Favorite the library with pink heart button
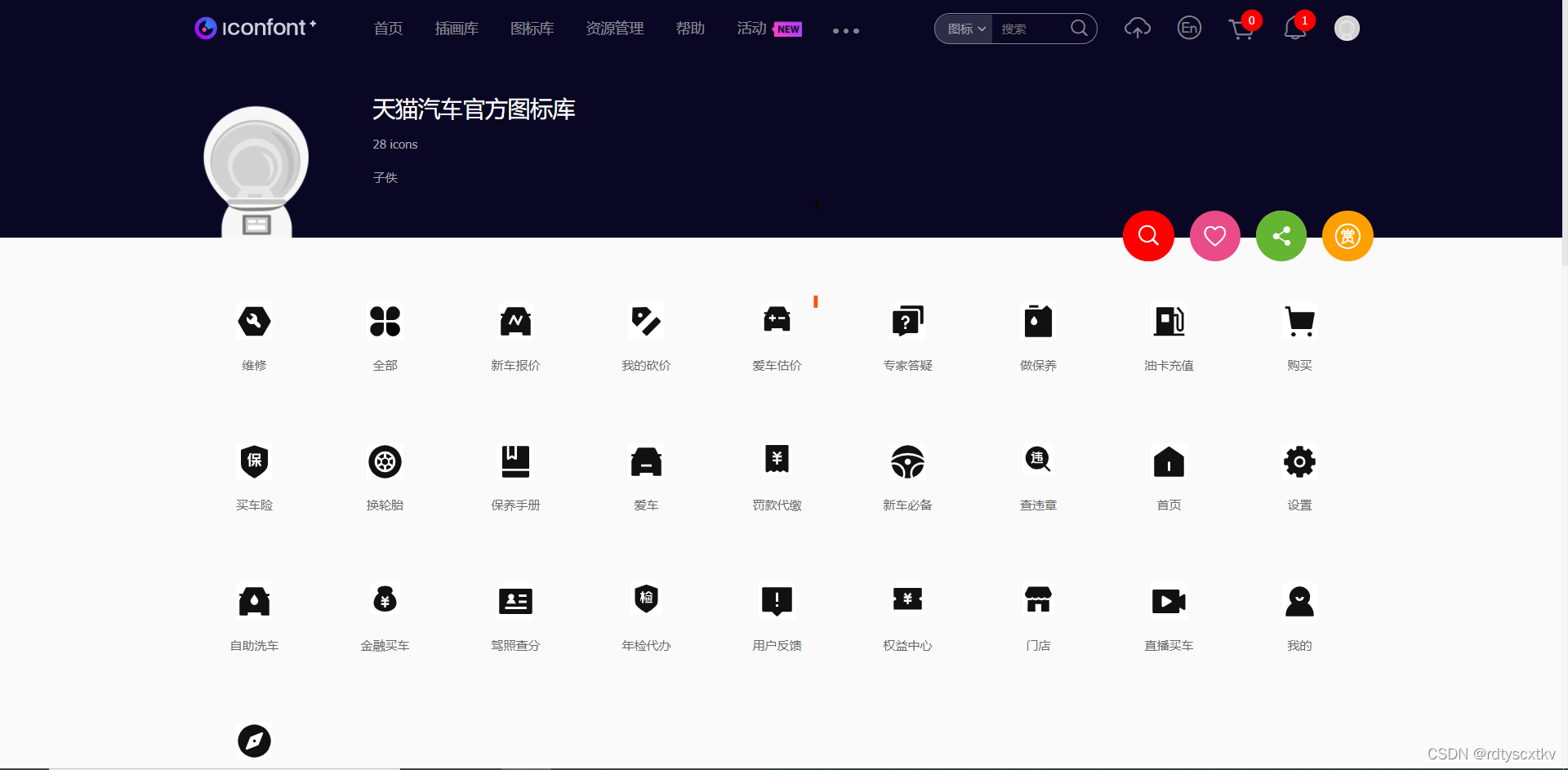Image resolution: width=1568 pixels, height=770 pixels. [x=1215, y=236]
